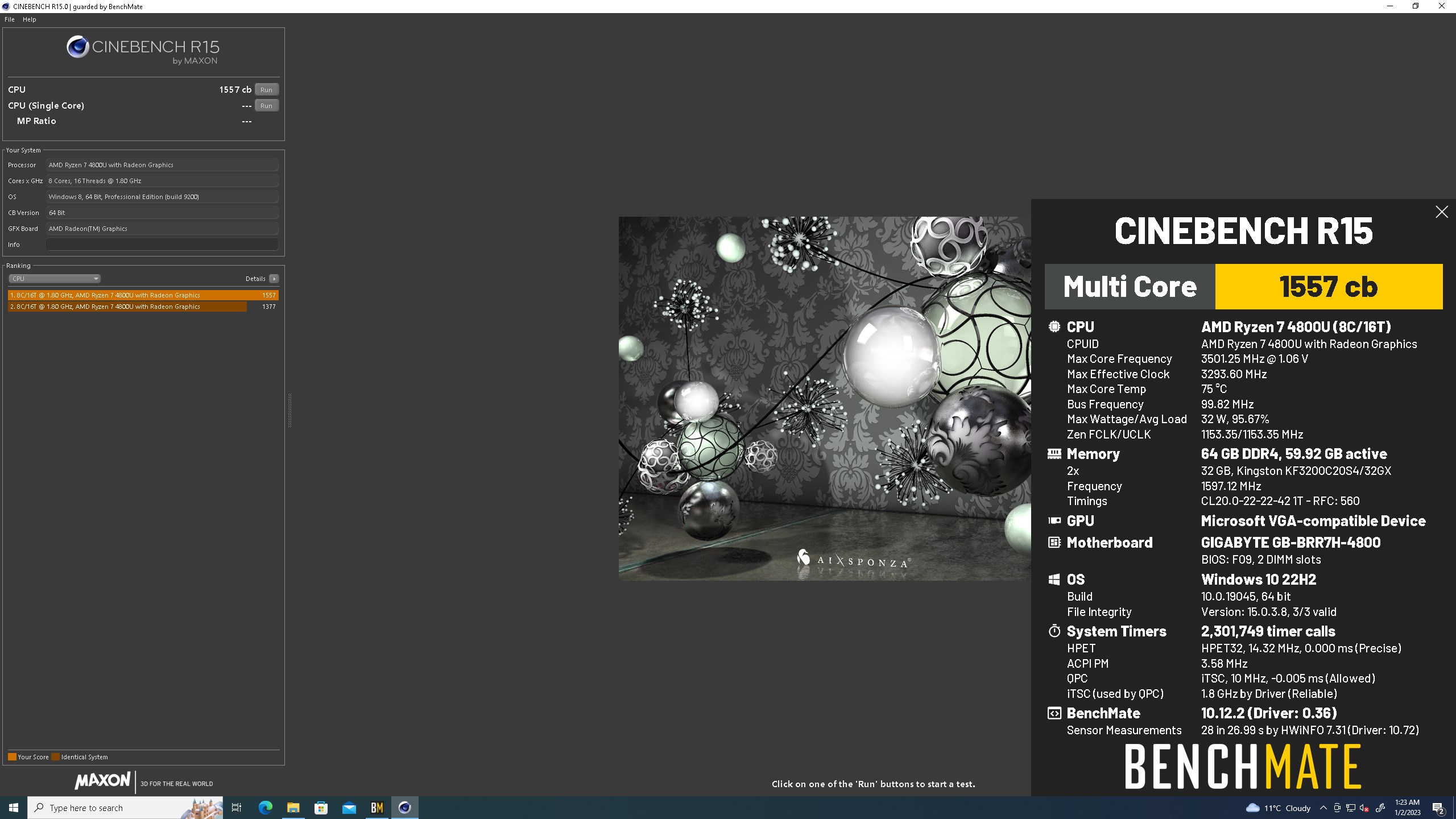Open the pen/ink workspace tray icon
The height and width of the screenshot is (819, 1456).
pos(1380,808)
